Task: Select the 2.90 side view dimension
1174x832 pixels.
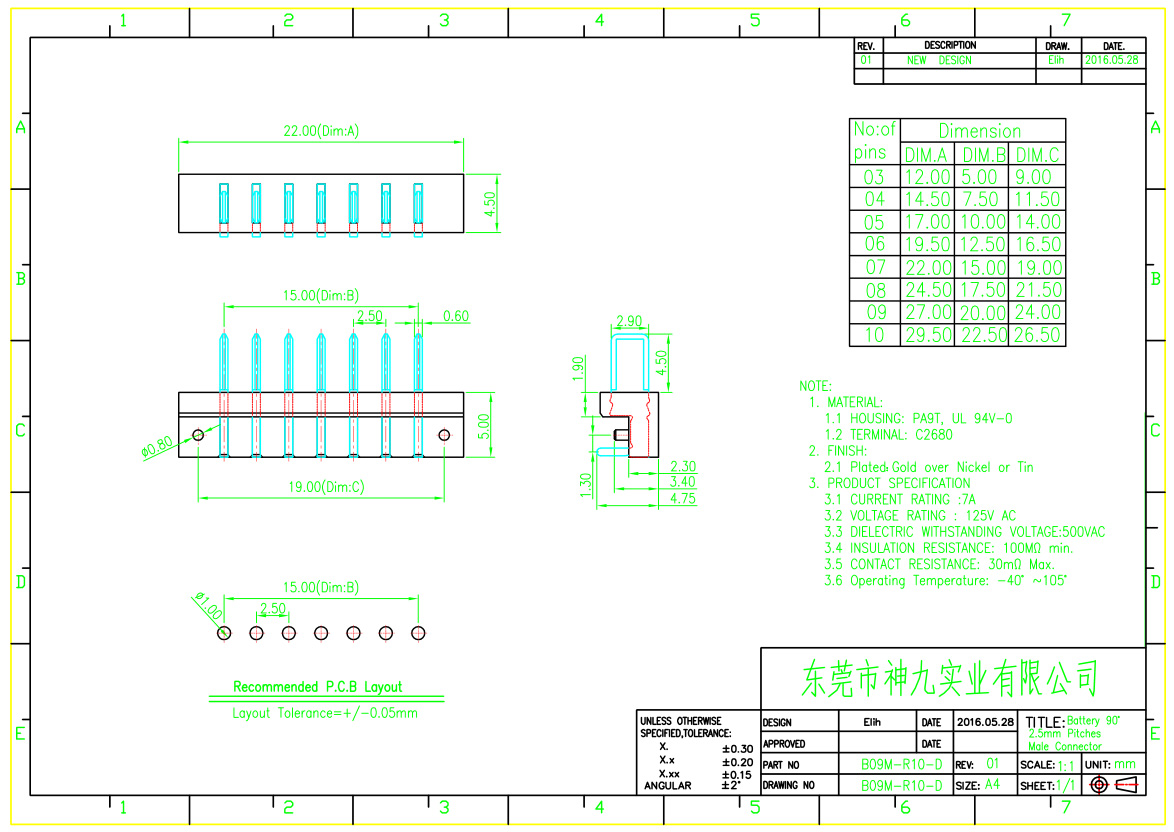Action: pyautogui.click(x=629, y=321)
